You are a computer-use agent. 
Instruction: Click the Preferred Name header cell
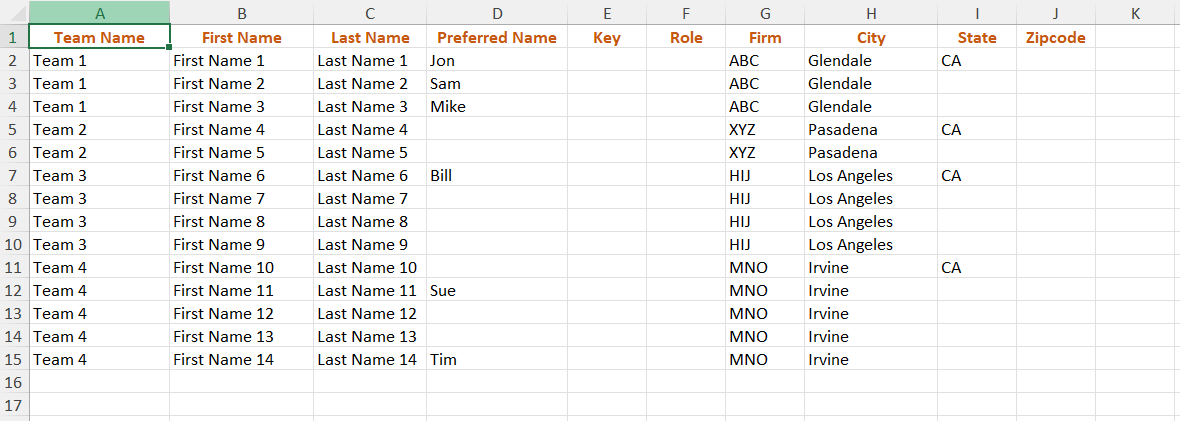click(x=496, y=38)
